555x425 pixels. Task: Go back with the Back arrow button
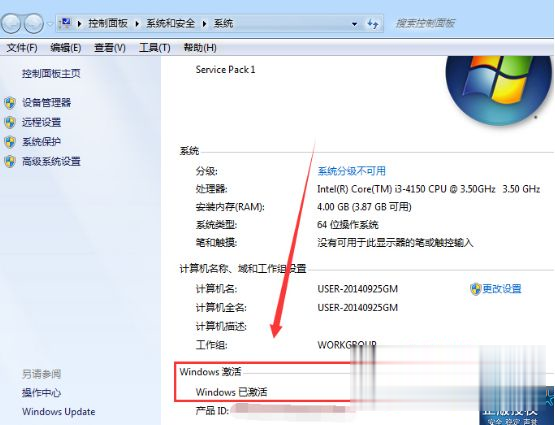[11, 24]
